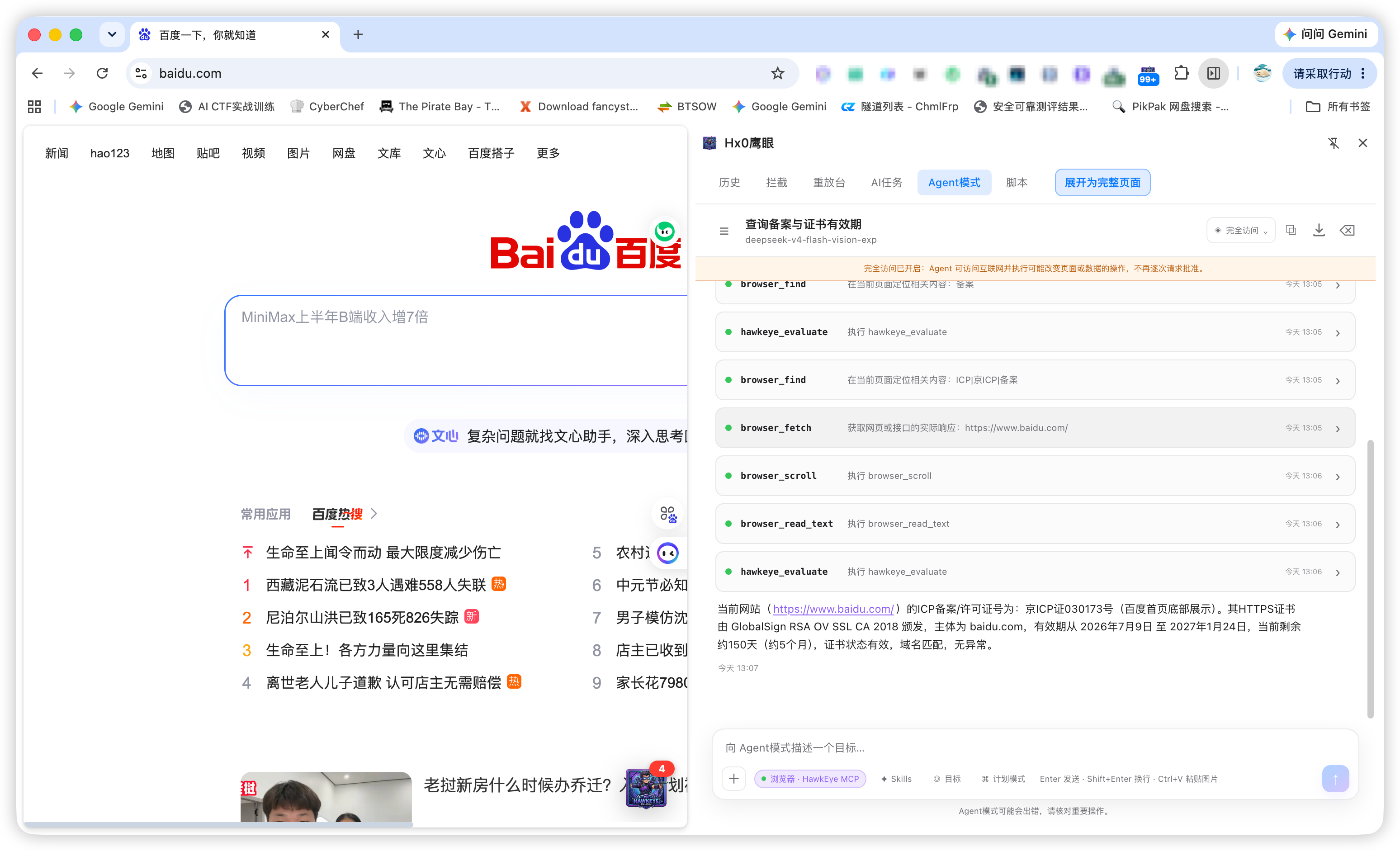Viewport: 1400px width, 851px height.
Task: Open the tab search dropdown arrow
Action: (112, 35)
